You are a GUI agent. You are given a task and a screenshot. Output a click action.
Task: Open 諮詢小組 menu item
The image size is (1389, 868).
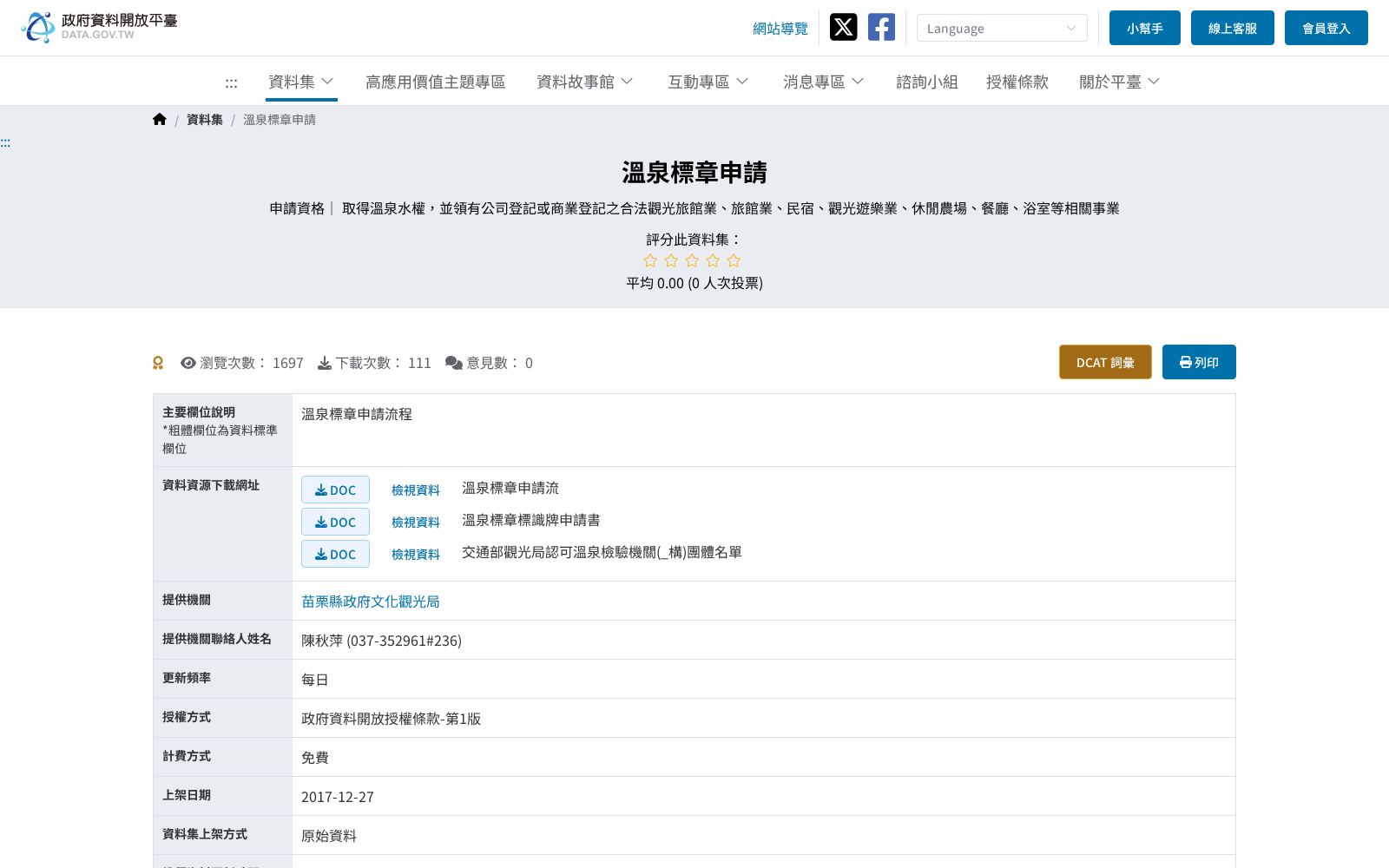[x=927, y=82]
